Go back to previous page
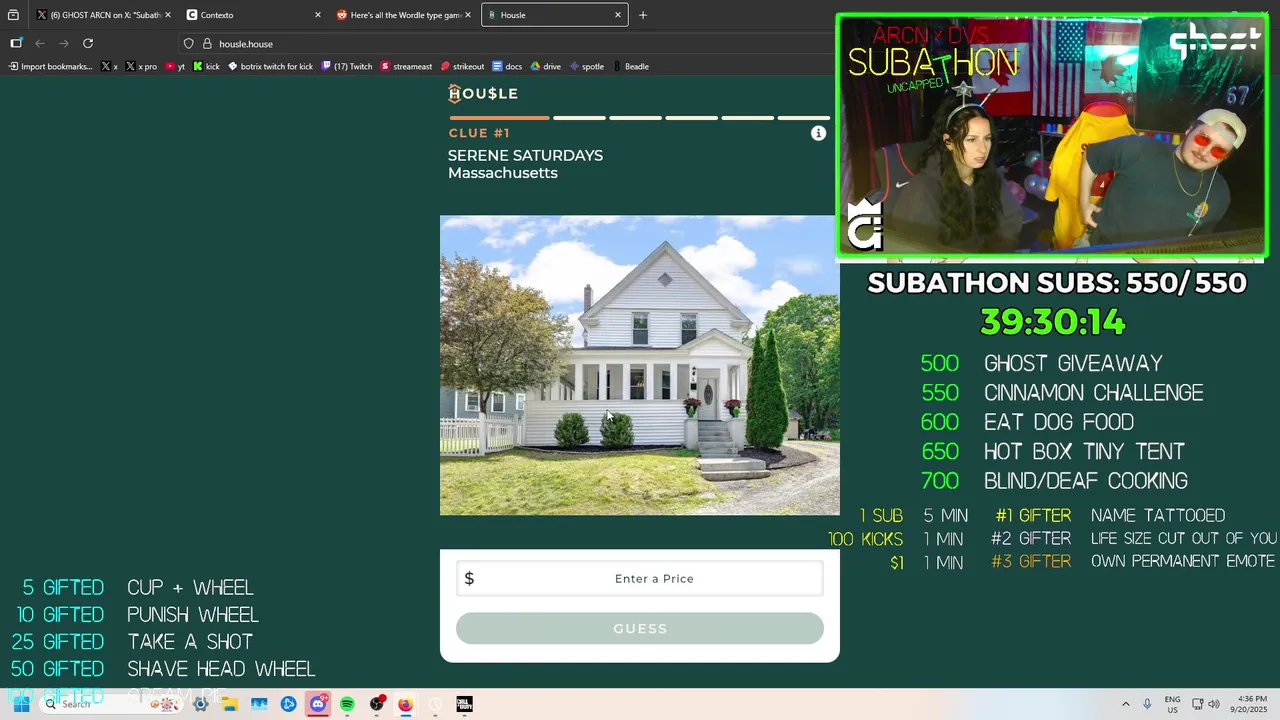The width and height of the screenshot is (1280, 720). tap(40, 43)
